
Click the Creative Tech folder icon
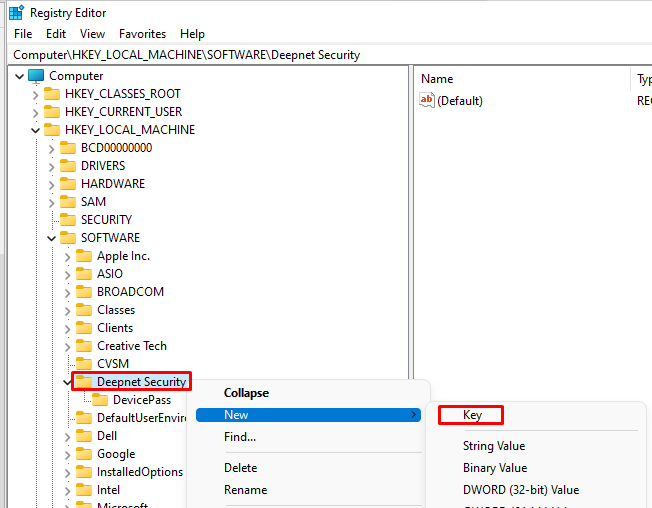tap(84, 346)
